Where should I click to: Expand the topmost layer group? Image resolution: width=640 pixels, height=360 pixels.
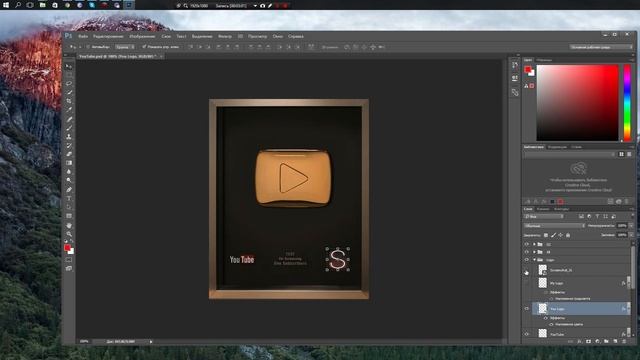point(534,244)
